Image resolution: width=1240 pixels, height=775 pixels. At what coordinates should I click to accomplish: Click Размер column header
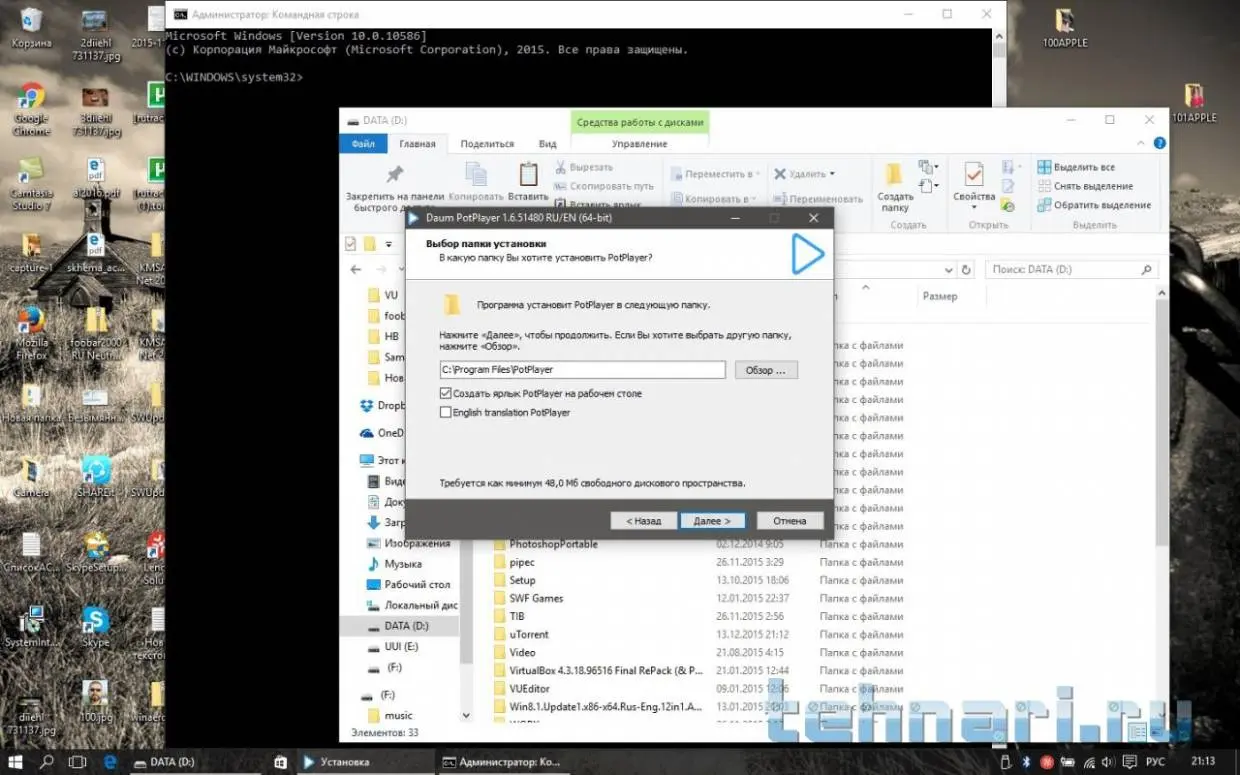tap(940, 296)
